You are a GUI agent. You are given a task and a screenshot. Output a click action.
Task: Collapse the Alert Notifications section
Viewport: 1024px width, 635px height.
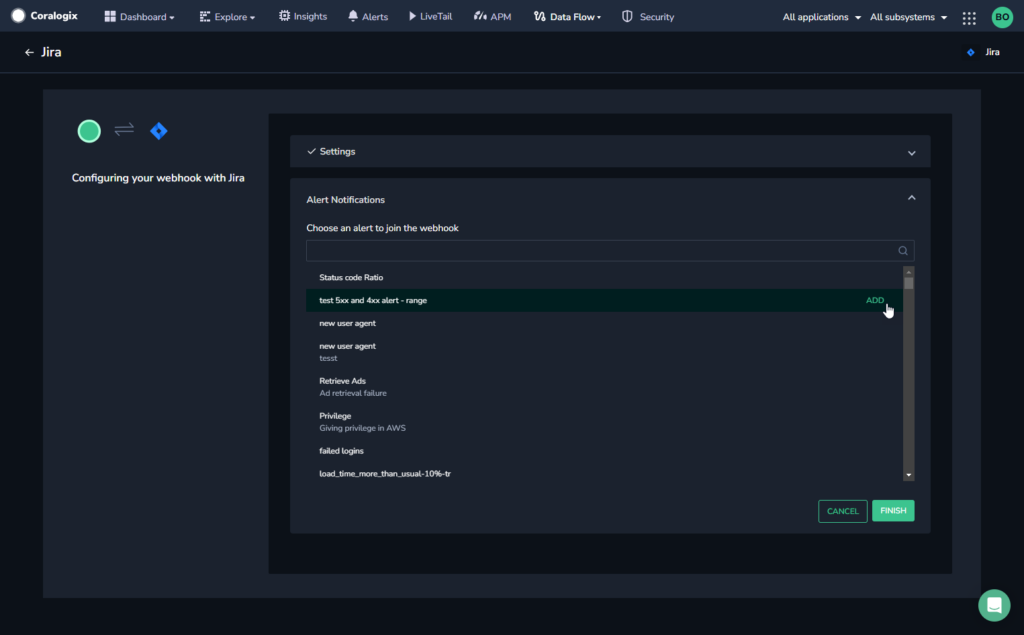(912, 197)
